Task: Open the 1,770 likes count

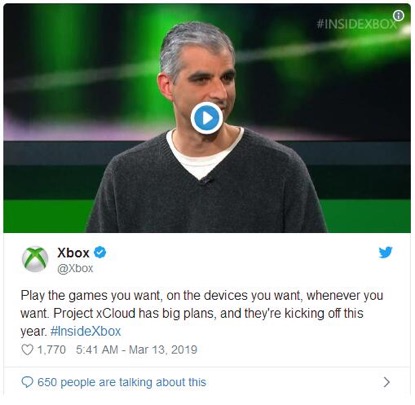Action: tap(51, 350)
